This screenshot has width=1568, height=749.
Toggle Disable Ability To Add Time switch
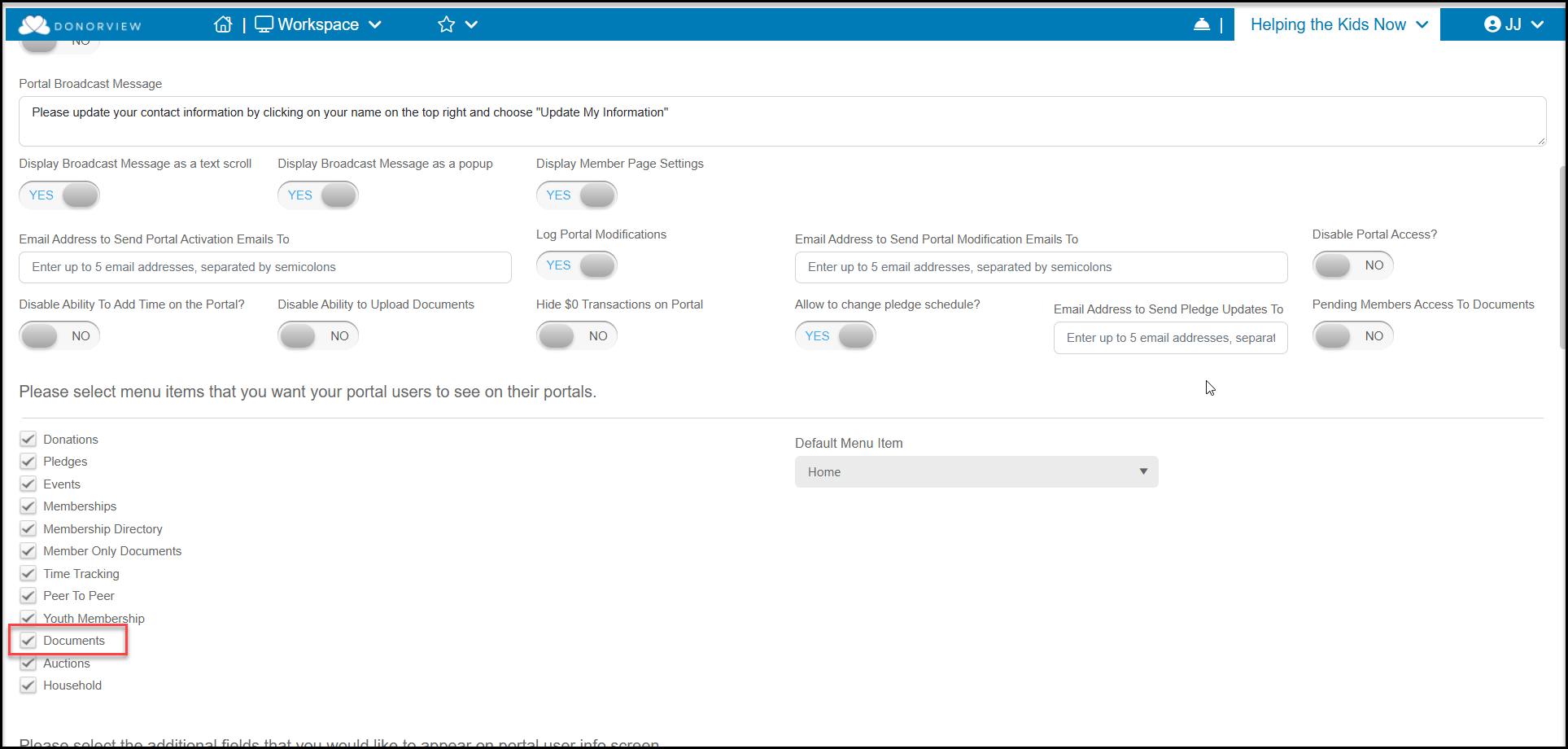click(59, 336)
